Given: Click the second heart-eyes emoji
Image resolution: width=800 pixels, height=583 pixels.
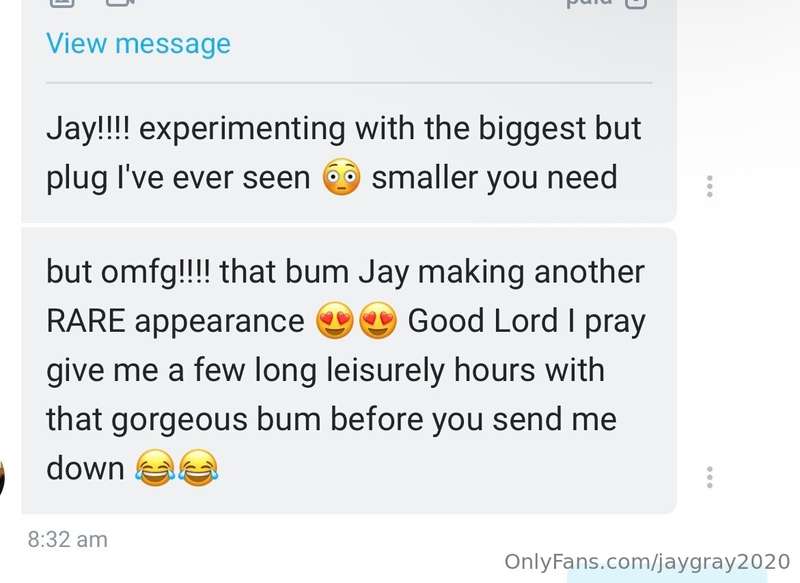Looking at the screenshot, I should click(378, 321).
